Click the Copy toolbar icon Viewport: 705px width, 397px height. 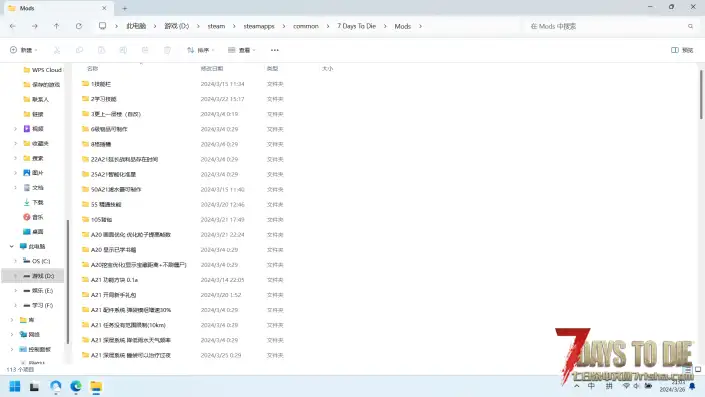(x=79, y=50)
